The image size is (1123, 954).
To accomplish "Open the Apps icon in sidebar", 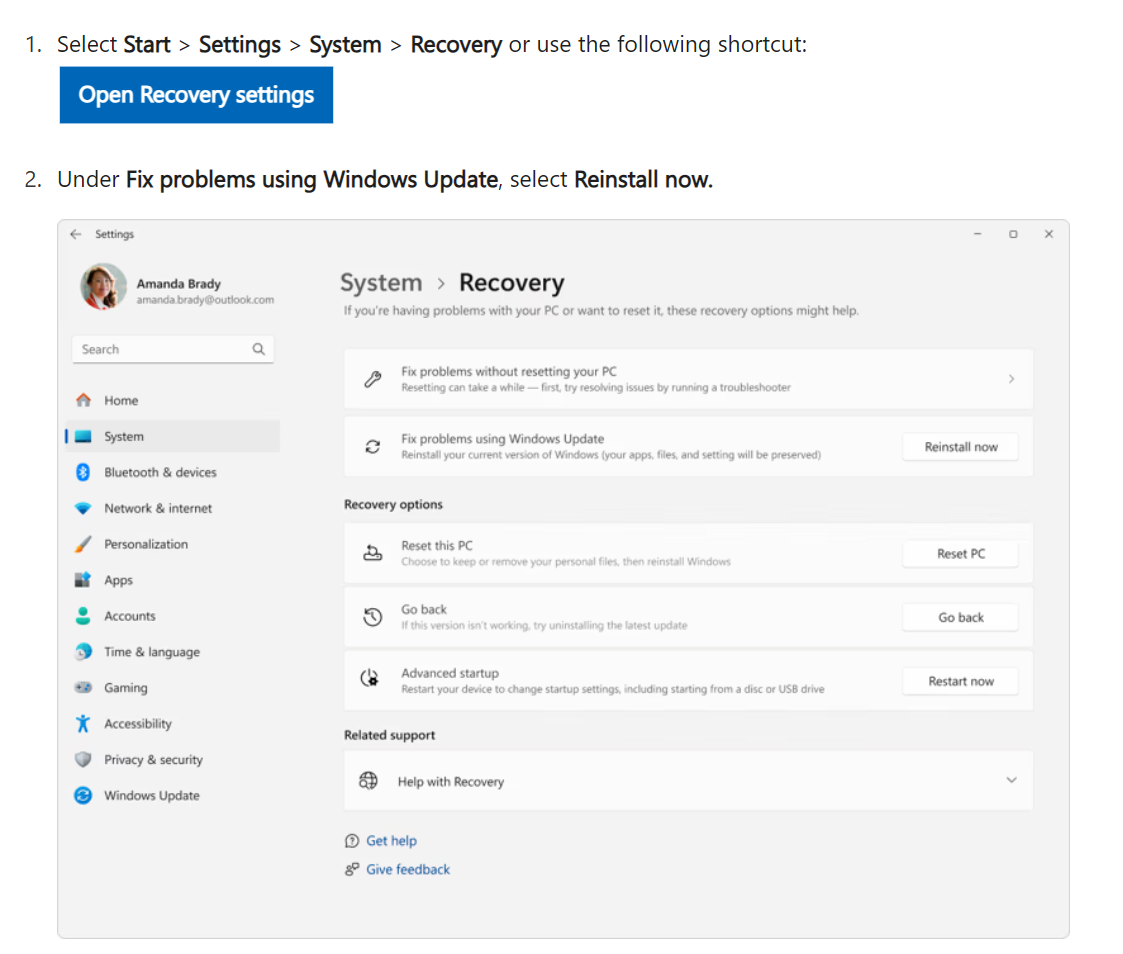I will (x=83, y=579).
